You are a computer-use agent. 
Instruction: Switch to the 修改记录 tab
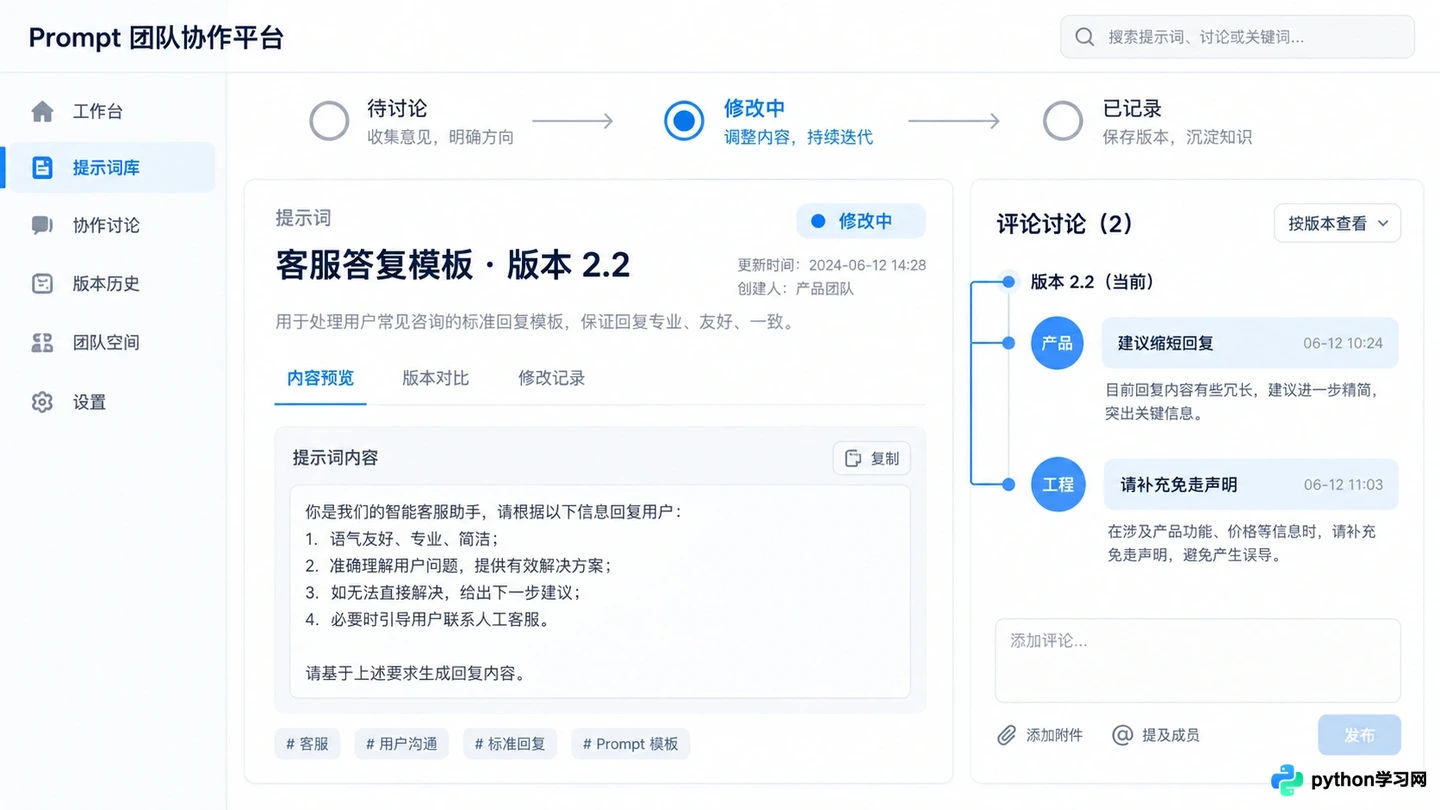[551, 378]
